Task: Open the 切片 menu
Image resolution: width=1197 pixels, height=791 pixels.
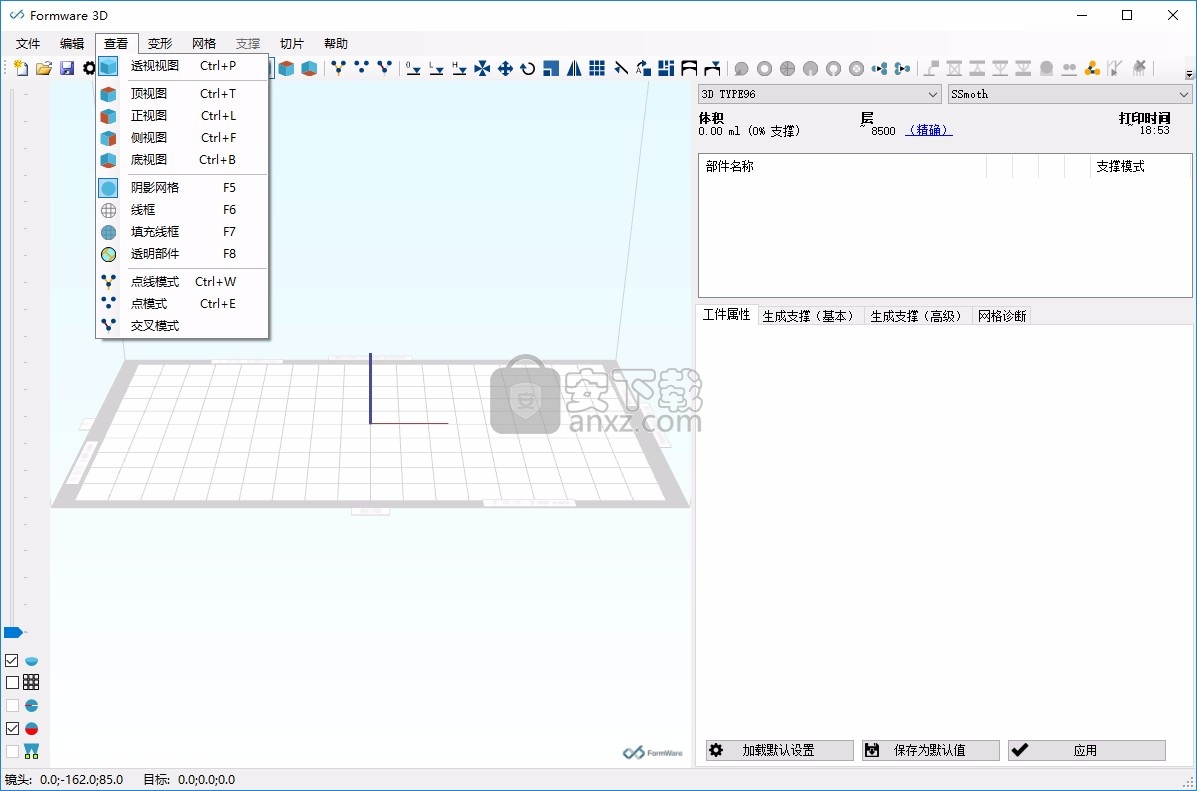Action: coord(292,44)
